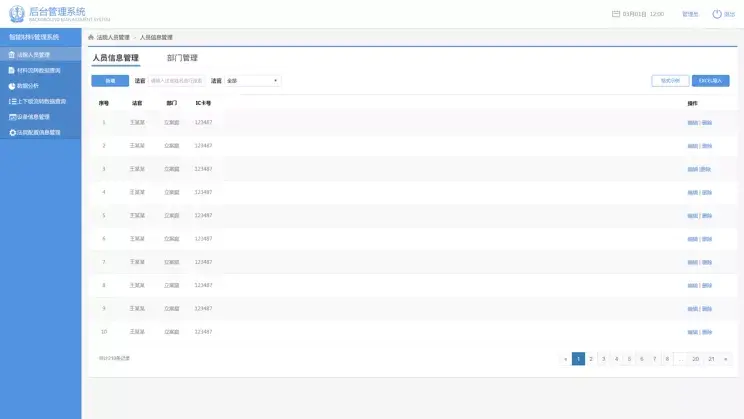Switch to the 部门管理 tab
The width and height of the screenshot is (744, 419).
point(182,58)
